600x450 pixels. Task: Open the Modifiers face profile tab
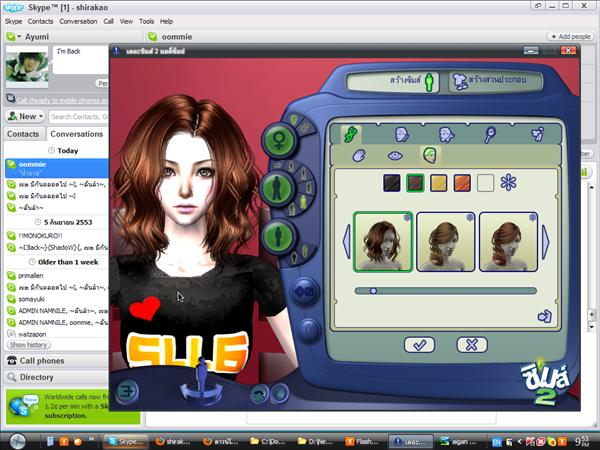[446, 135]
